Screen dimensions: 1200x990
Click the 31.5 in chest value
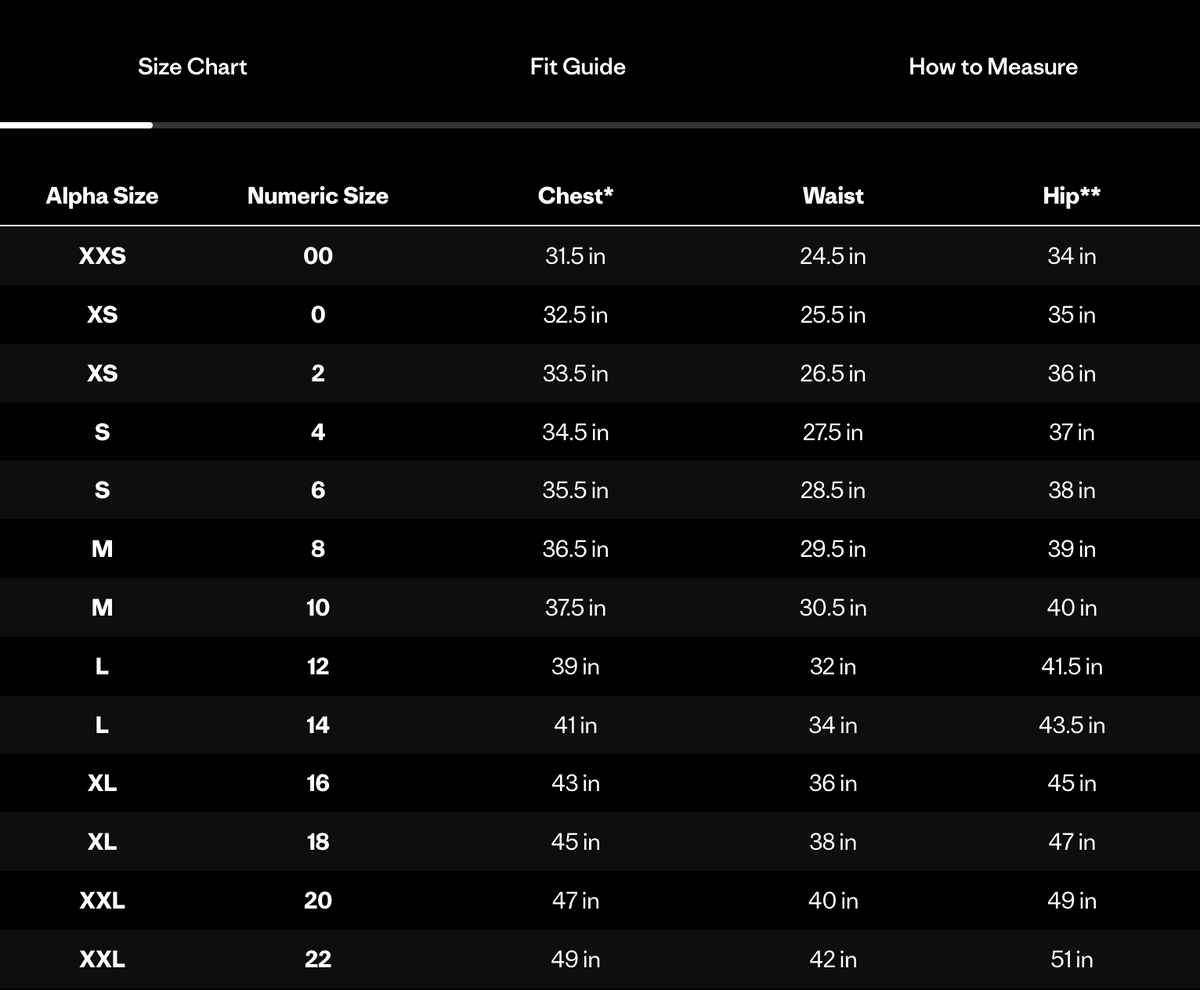click(576, 256)
